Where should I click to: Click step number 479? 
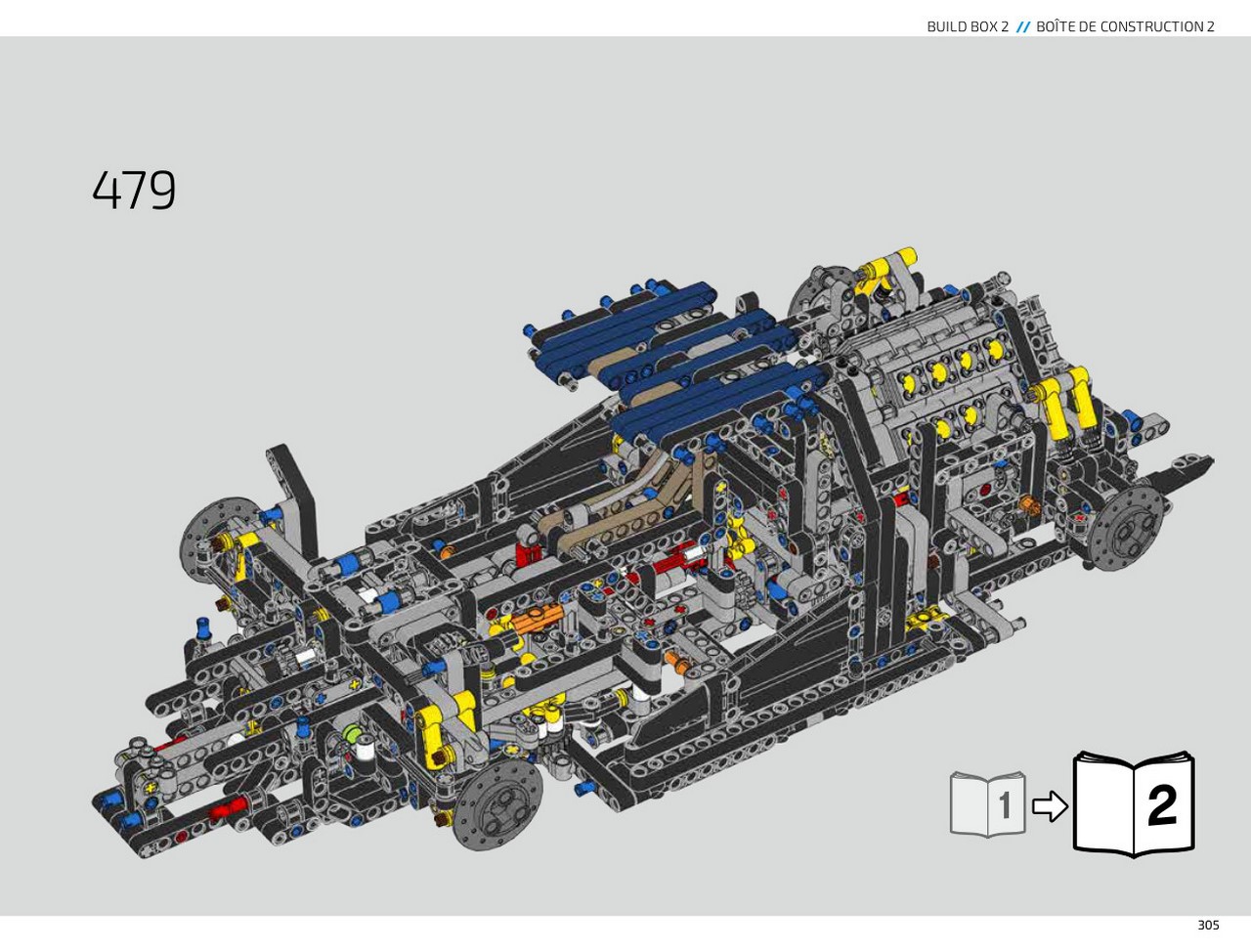point(134,190)
